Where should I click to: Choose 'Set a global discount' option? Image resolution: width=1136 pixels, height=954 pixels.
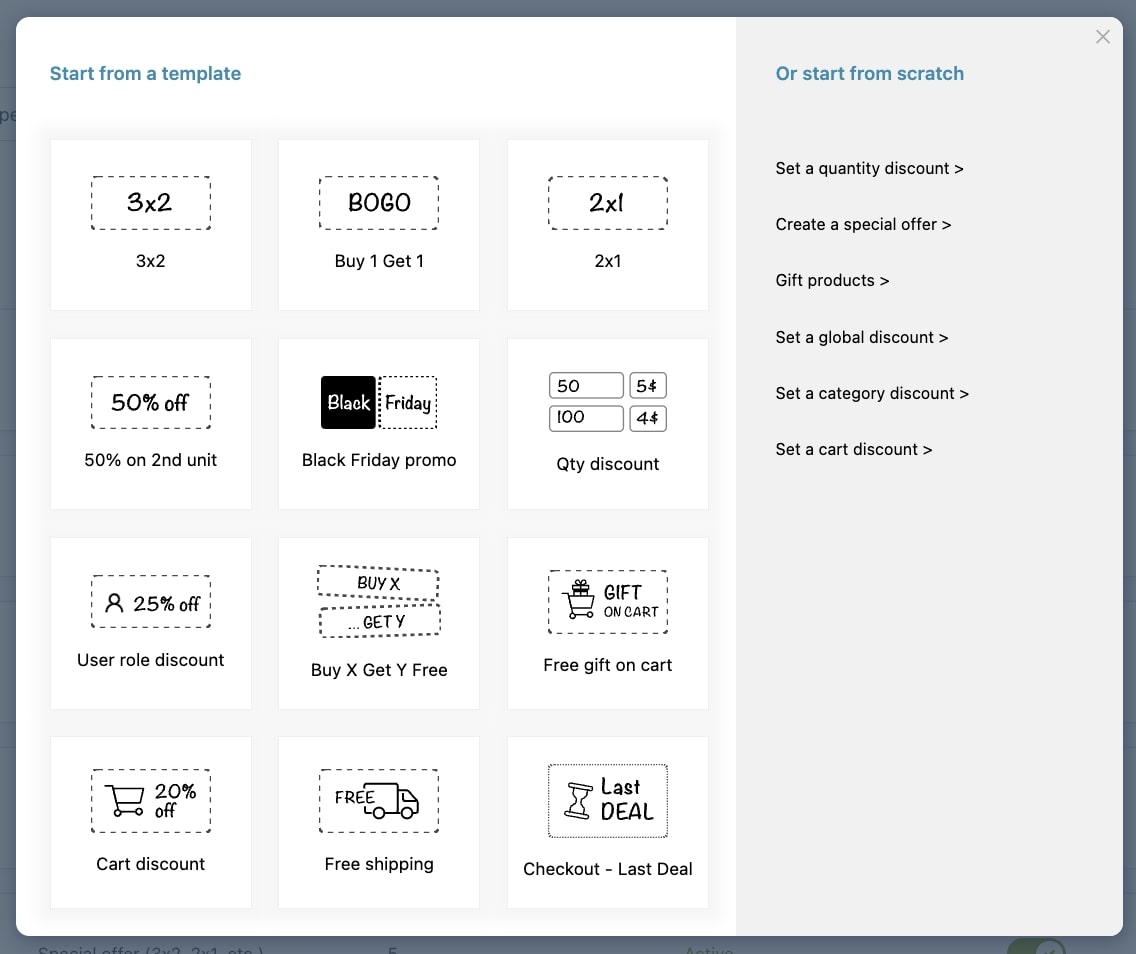coord(861,337)
